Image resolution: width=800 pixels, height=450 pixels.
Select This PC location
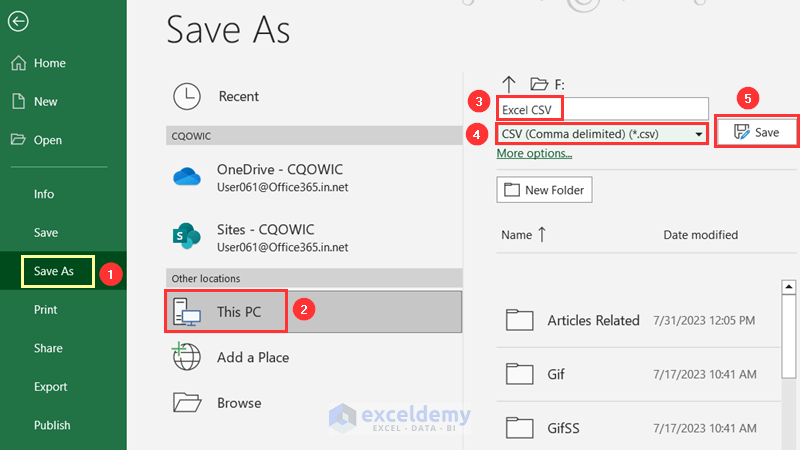click(x=314, y=312)
